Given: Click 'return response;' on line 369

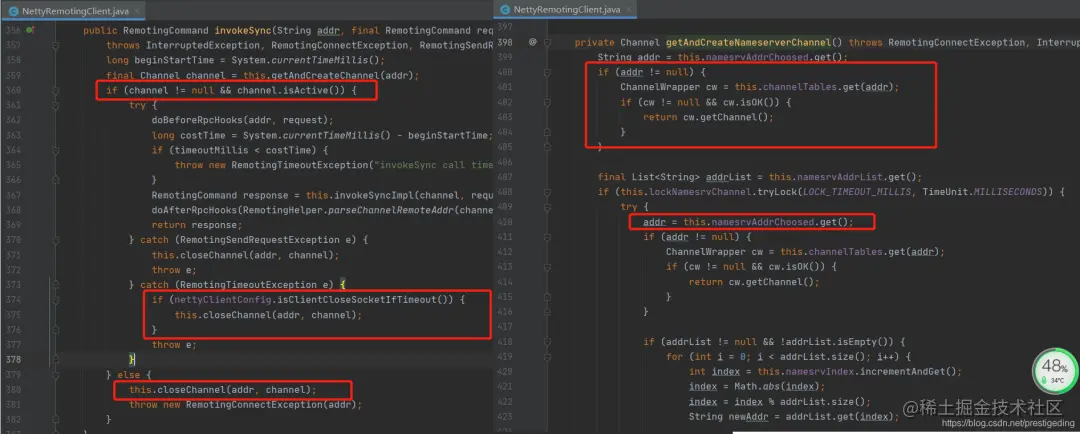Looking at the screenshot, I should pyautogui.click(x=196, y=225).
